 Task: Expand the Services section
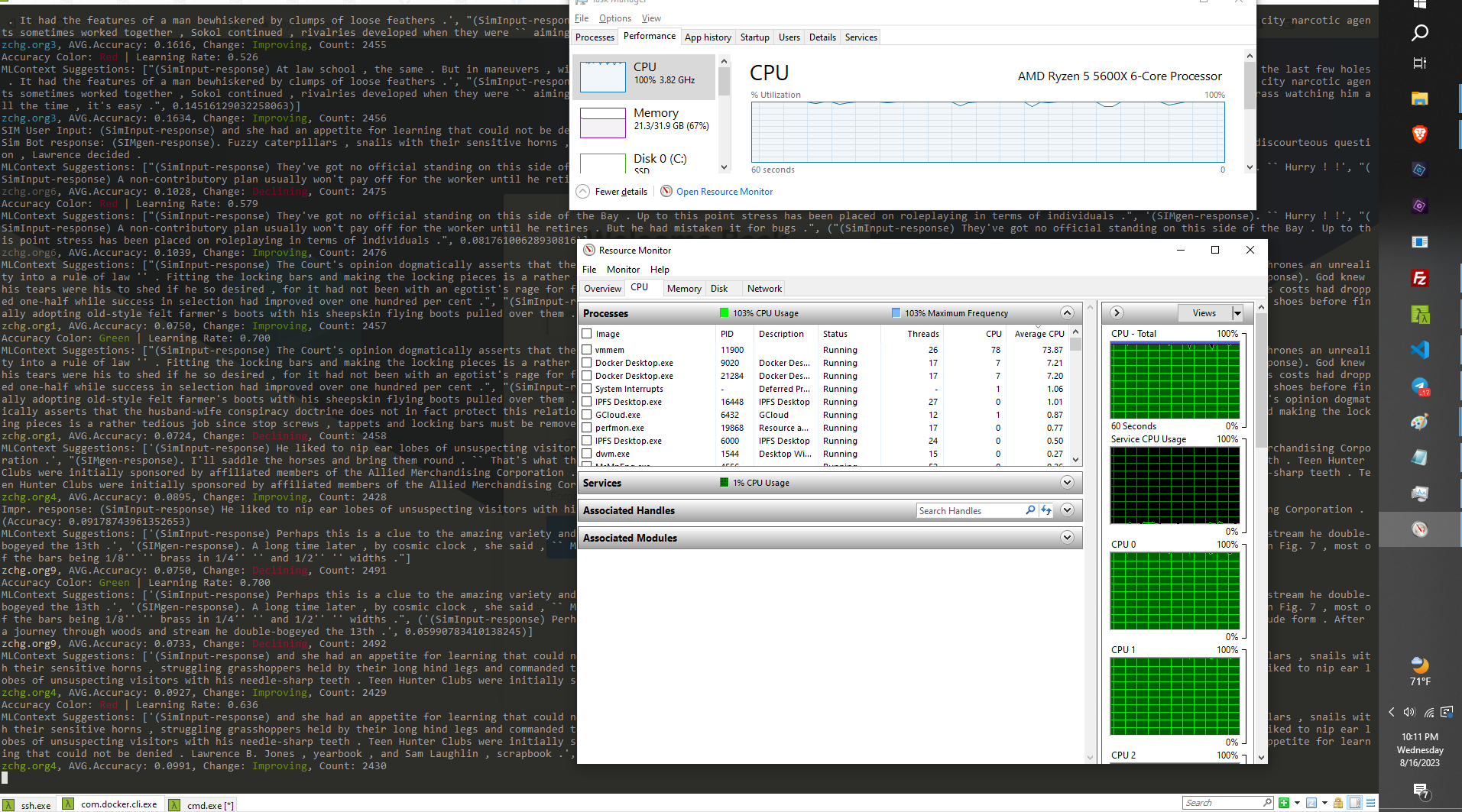[1068, 483]
